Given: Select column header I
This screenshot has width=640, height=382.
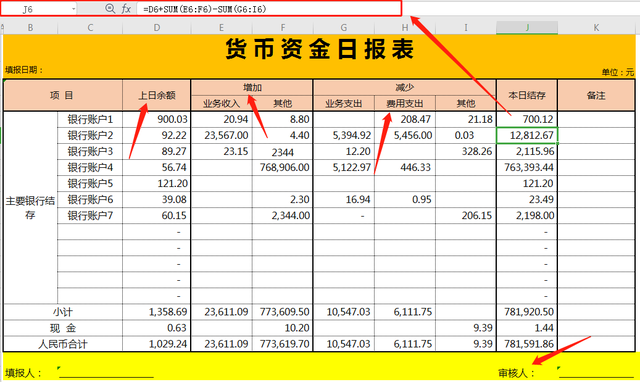Looking at the screenshot, I should coord(466,28).
